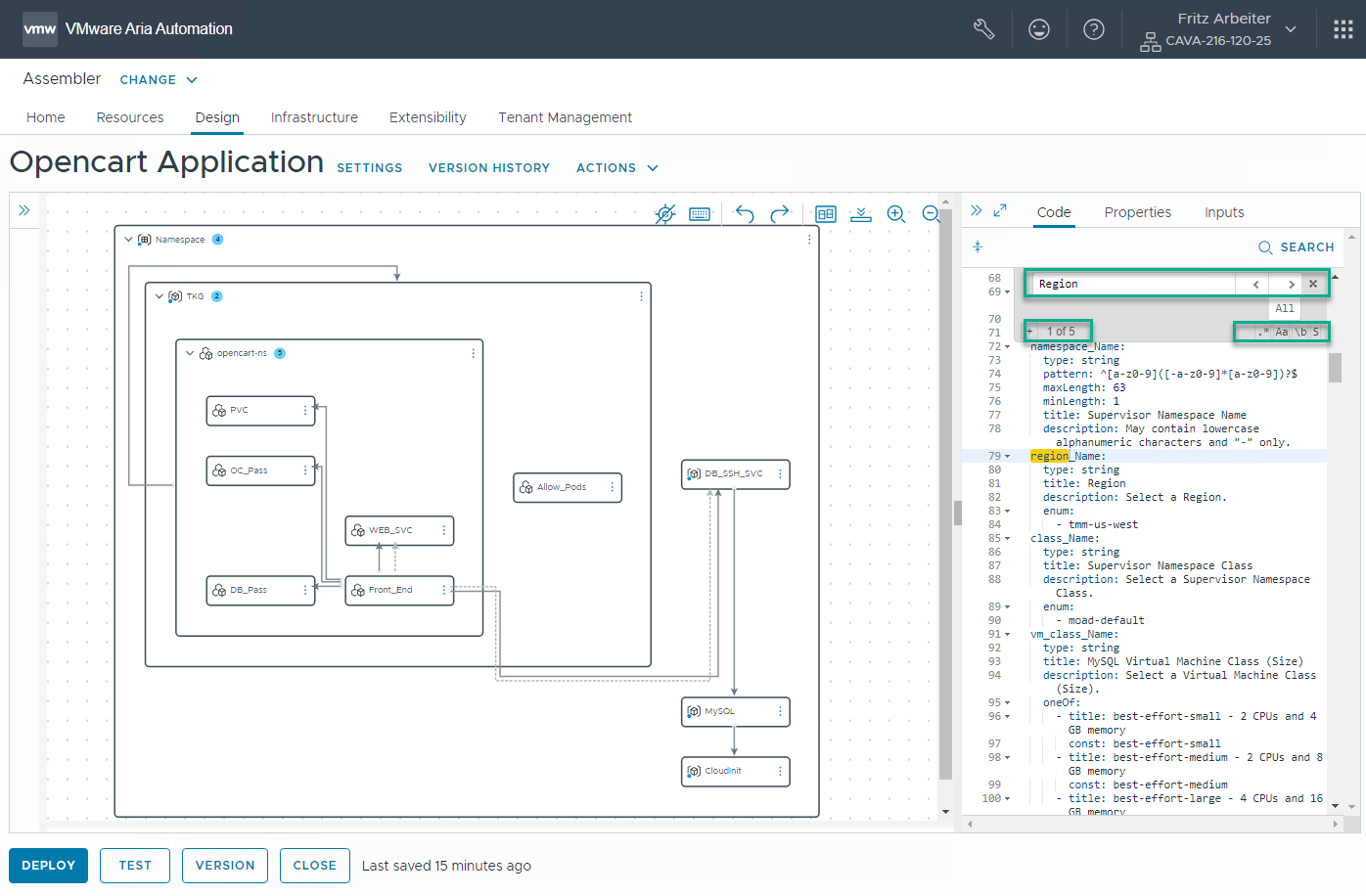Toggle whole word search (\b) option
This screenshot has height=896, width=1366.
(1300, 332)
